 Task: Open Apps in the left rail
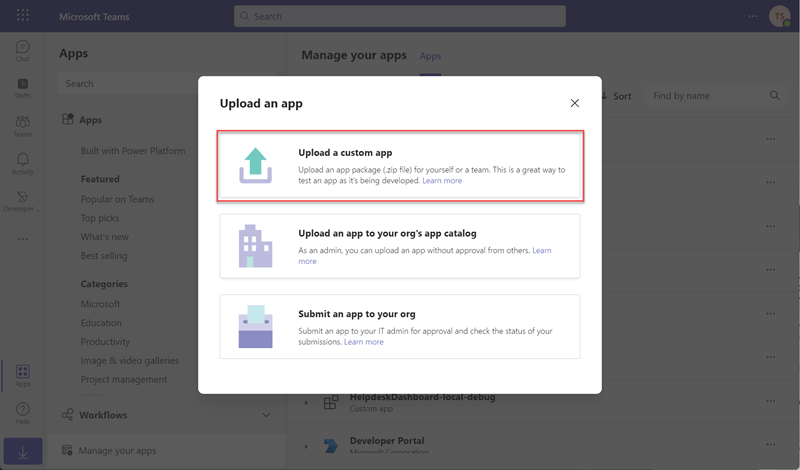coord(22,376)
